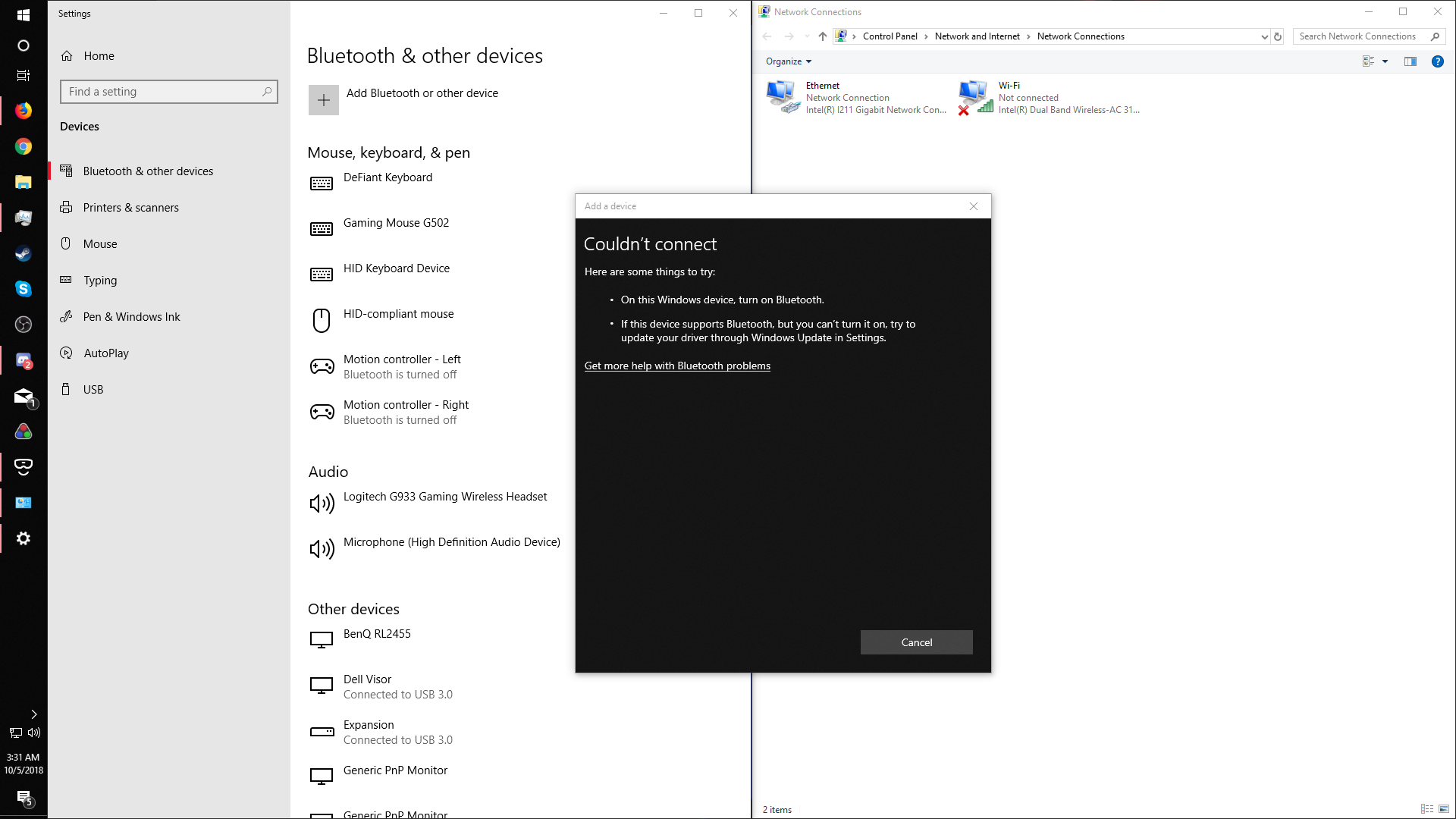Click the plus icon to add Bluetooth device
Screen dimensions: 1456x819
323,100
